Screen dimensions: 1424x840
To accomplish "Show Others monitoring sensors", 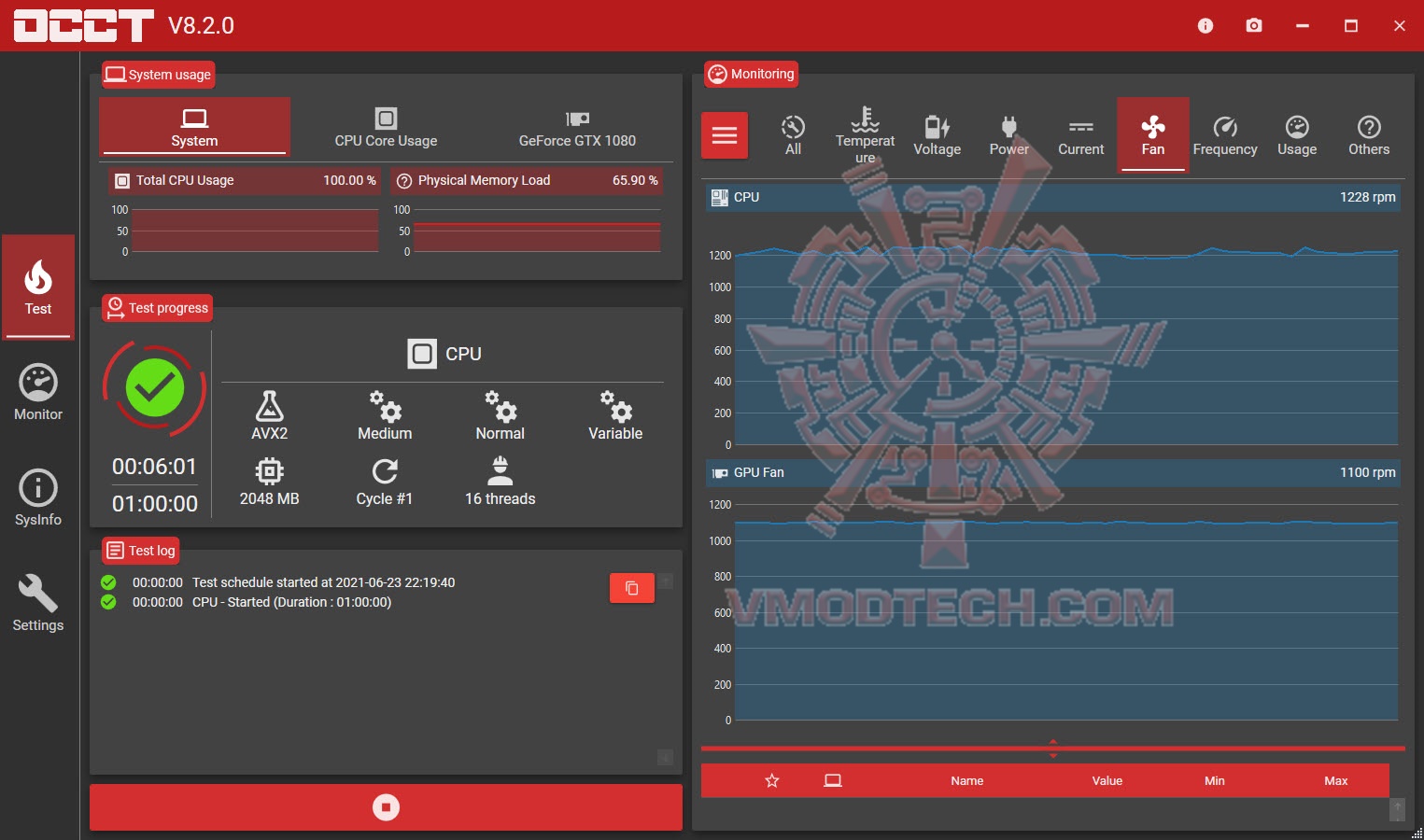I will pyautogui.click(x=1369, y=135).
